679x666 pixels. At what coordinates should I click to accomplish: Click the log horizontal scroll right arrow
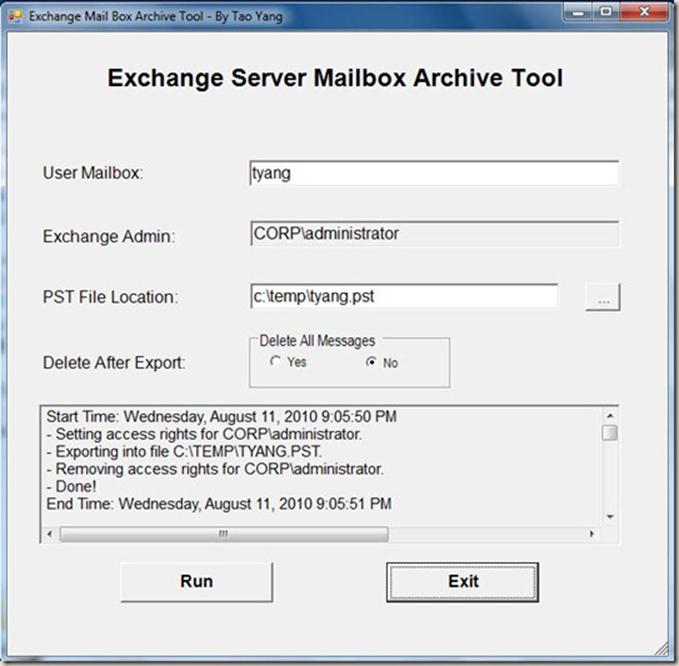592,534
